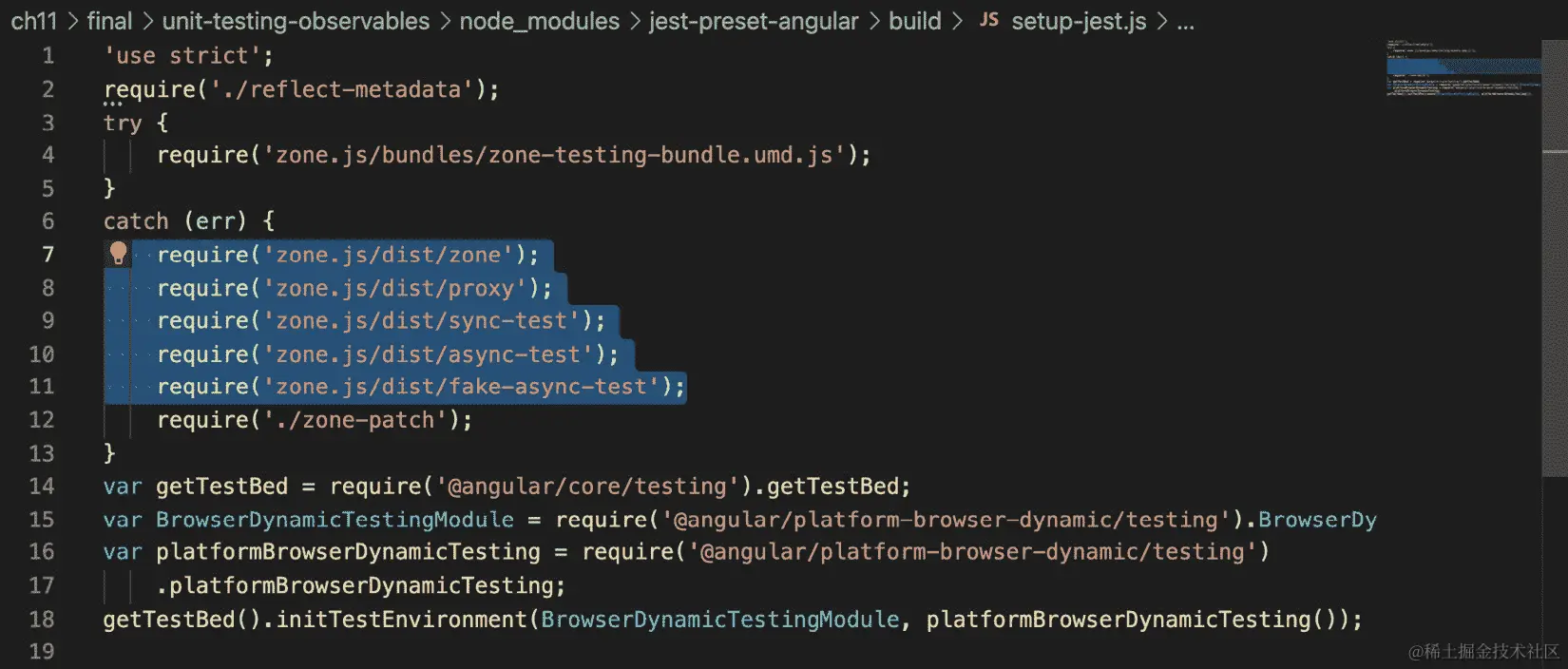Open the final breadcrumb folder
1568x669 pixels.
point(109,21)
